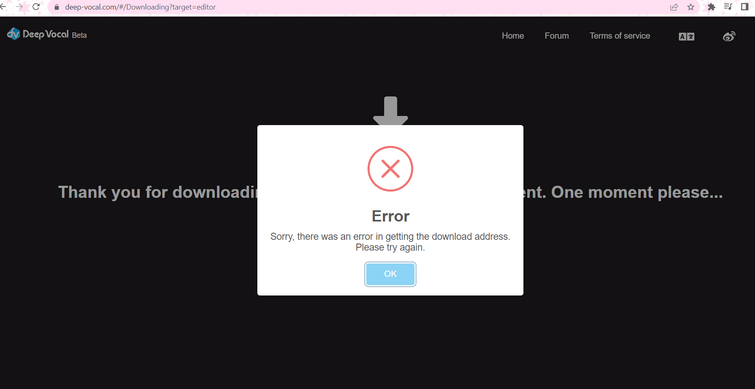Image resolution: width=755 pixels, height=389 pixels.
Task: Switch language with the A/Z icon
Action: pos(686,37)
